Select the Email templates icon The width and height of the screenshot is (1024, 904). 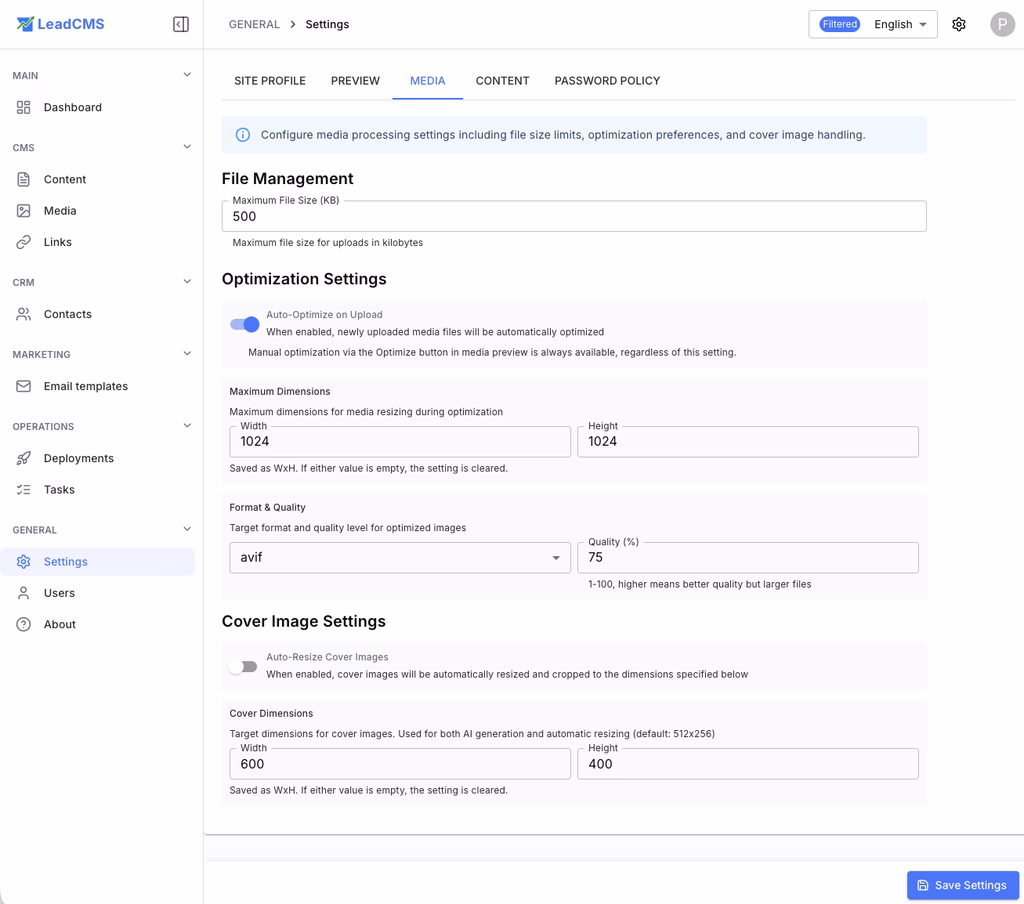[x=24, y=386]
